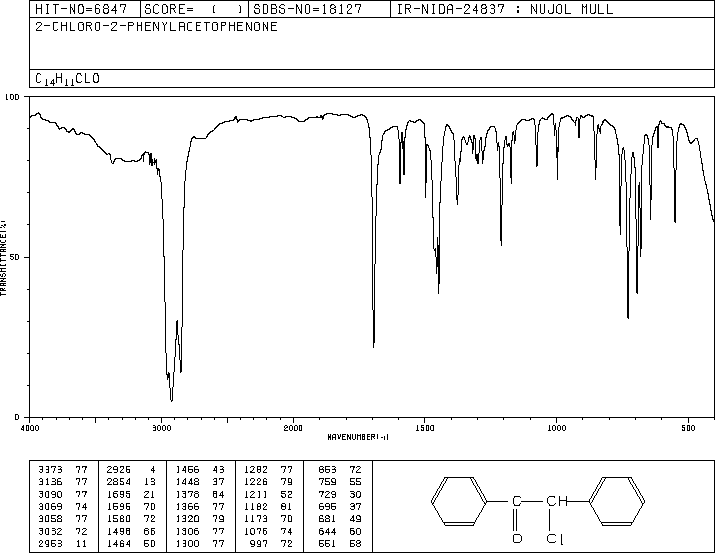Image resolution: width=715 pixels, height=553 pixels.
Task: Select the WAVENUMBER x-axis title
Action: [x=358, y=437]
